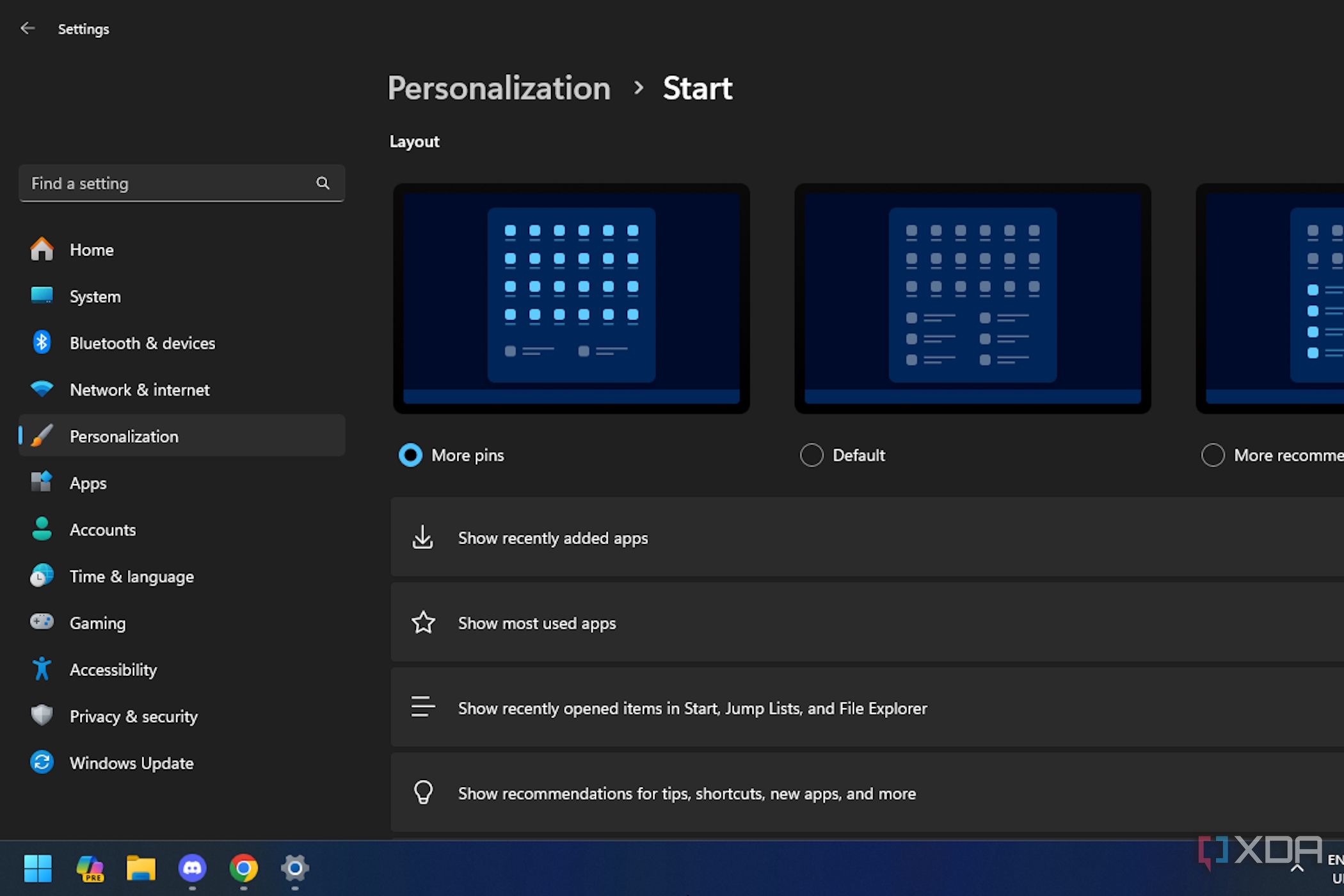Viewport: 1344px width, 896px height.
Task: Click the search magnifier in Find a setting
Action: (323, 183)
